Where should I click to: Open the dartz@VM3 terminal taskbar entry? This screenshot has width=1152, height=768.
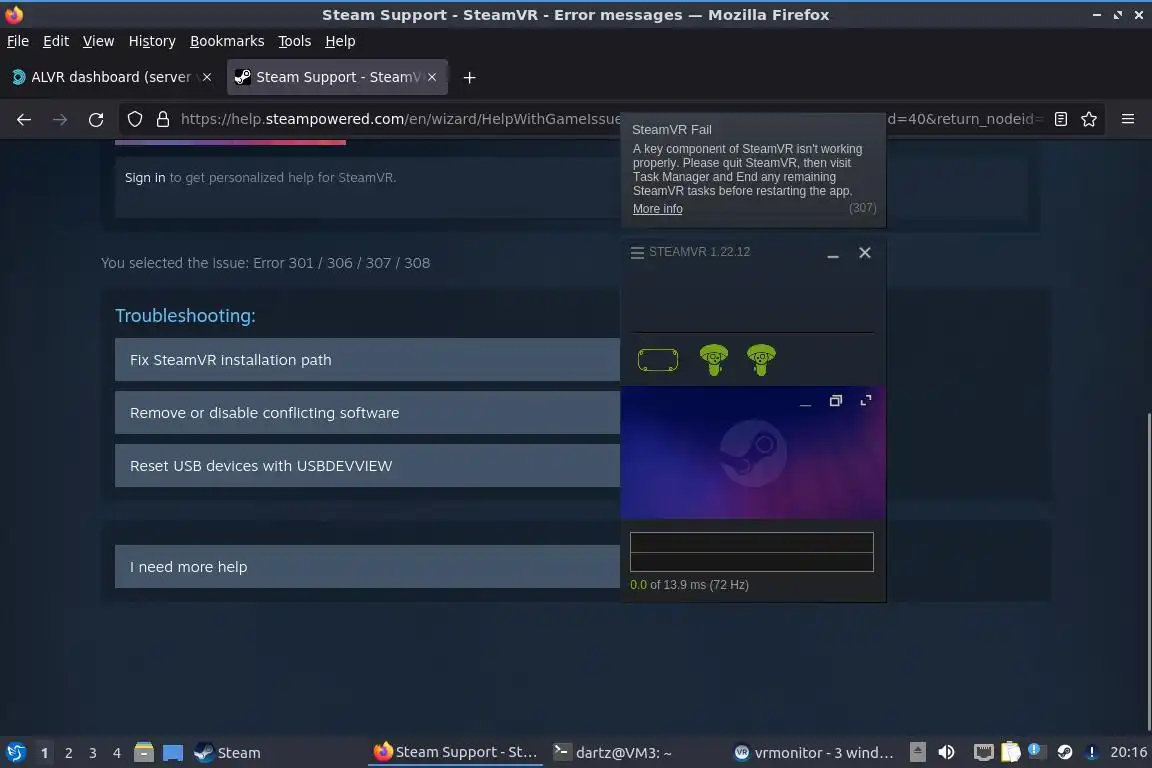click(612, 753)
